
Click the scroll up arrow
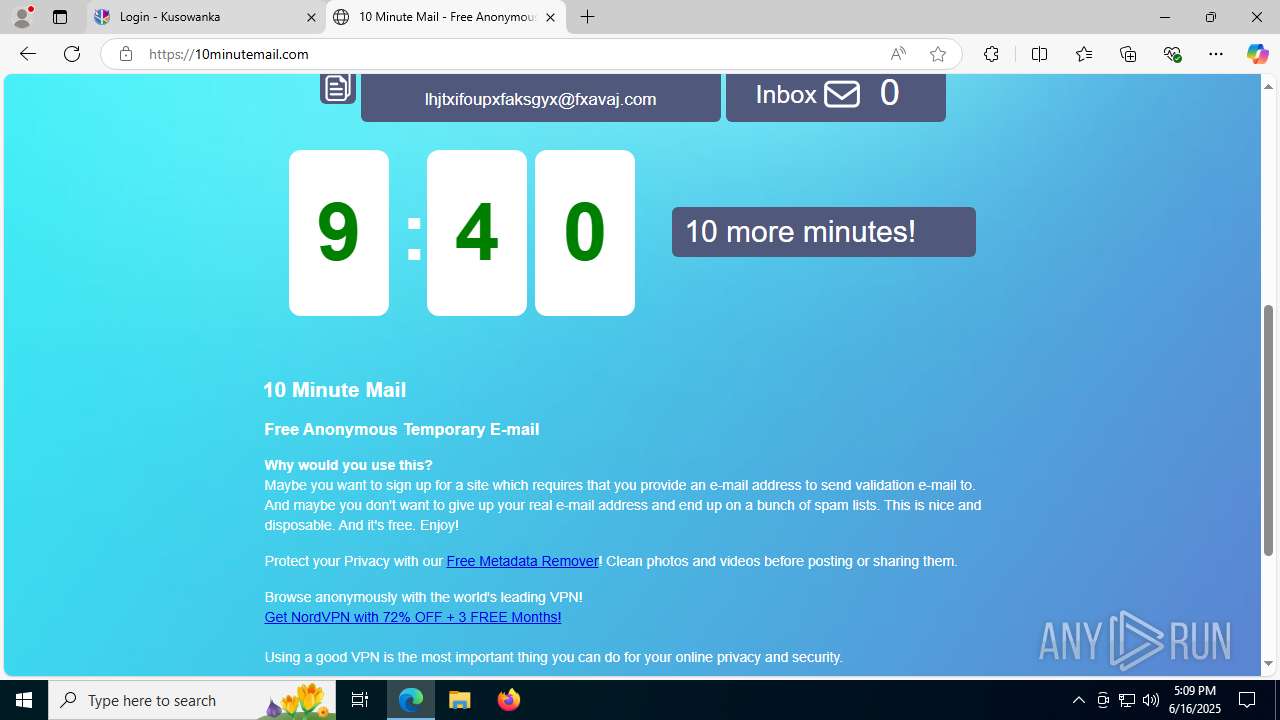[x=1268, y=86]
